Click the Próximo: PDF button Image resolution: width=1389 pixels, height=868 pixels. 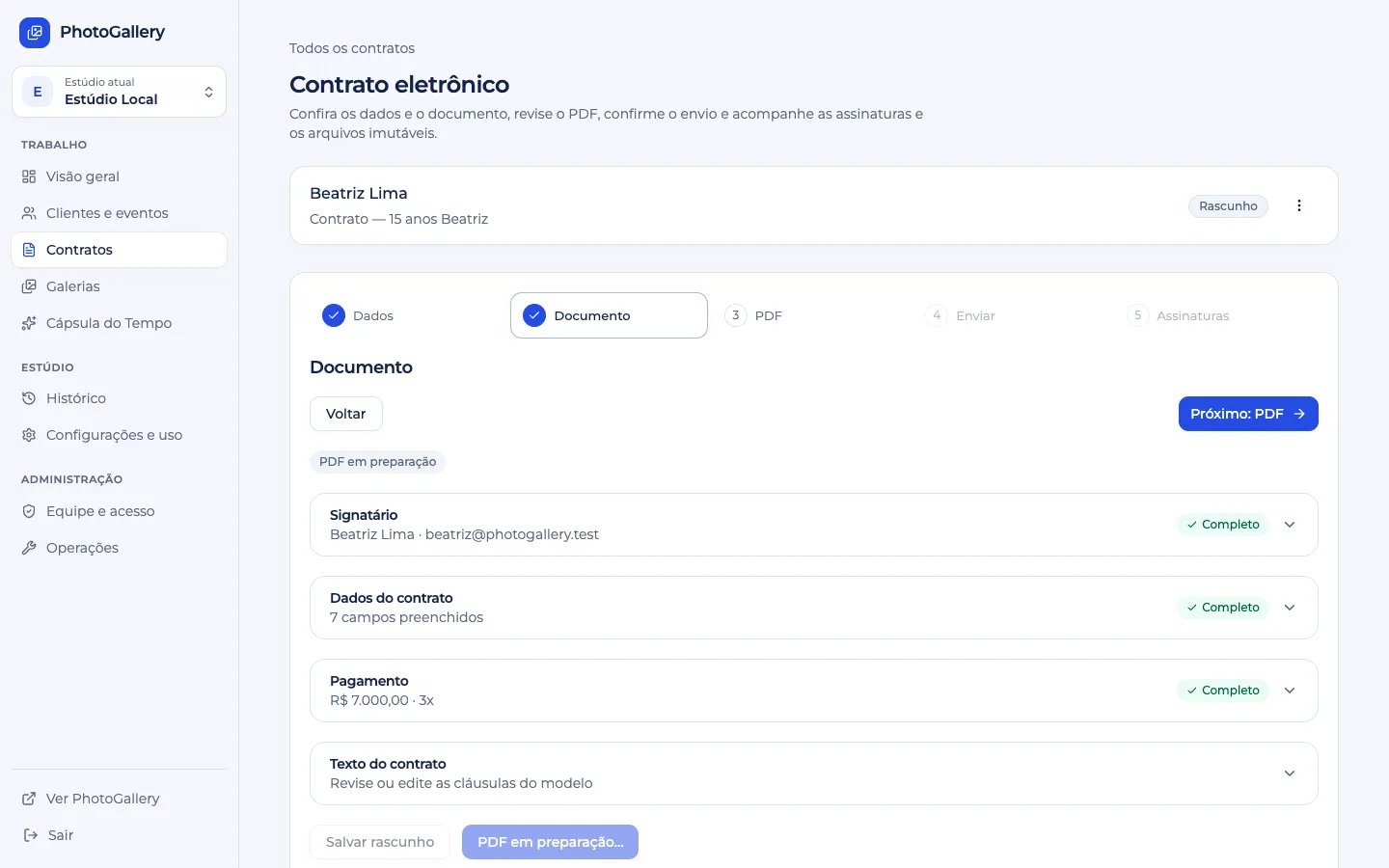(x=1248, y=414)
